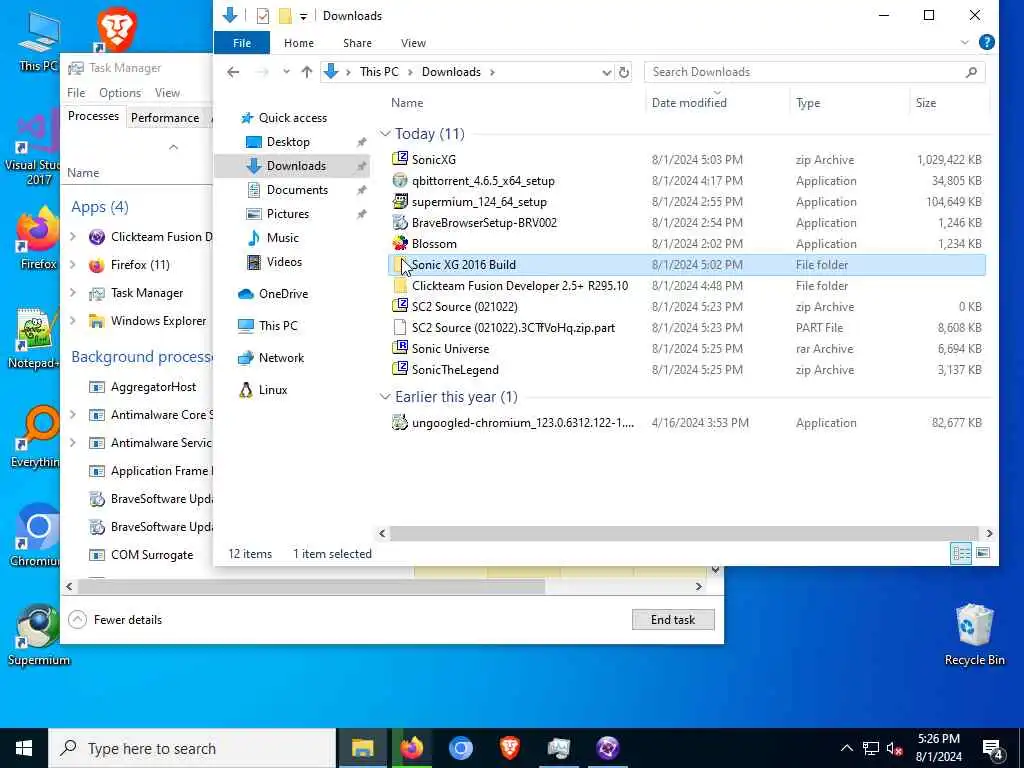Screen dimensions: 1024x768
Task: Click the New folder quick access toolbar icon
Action: [x=285, y=16]
